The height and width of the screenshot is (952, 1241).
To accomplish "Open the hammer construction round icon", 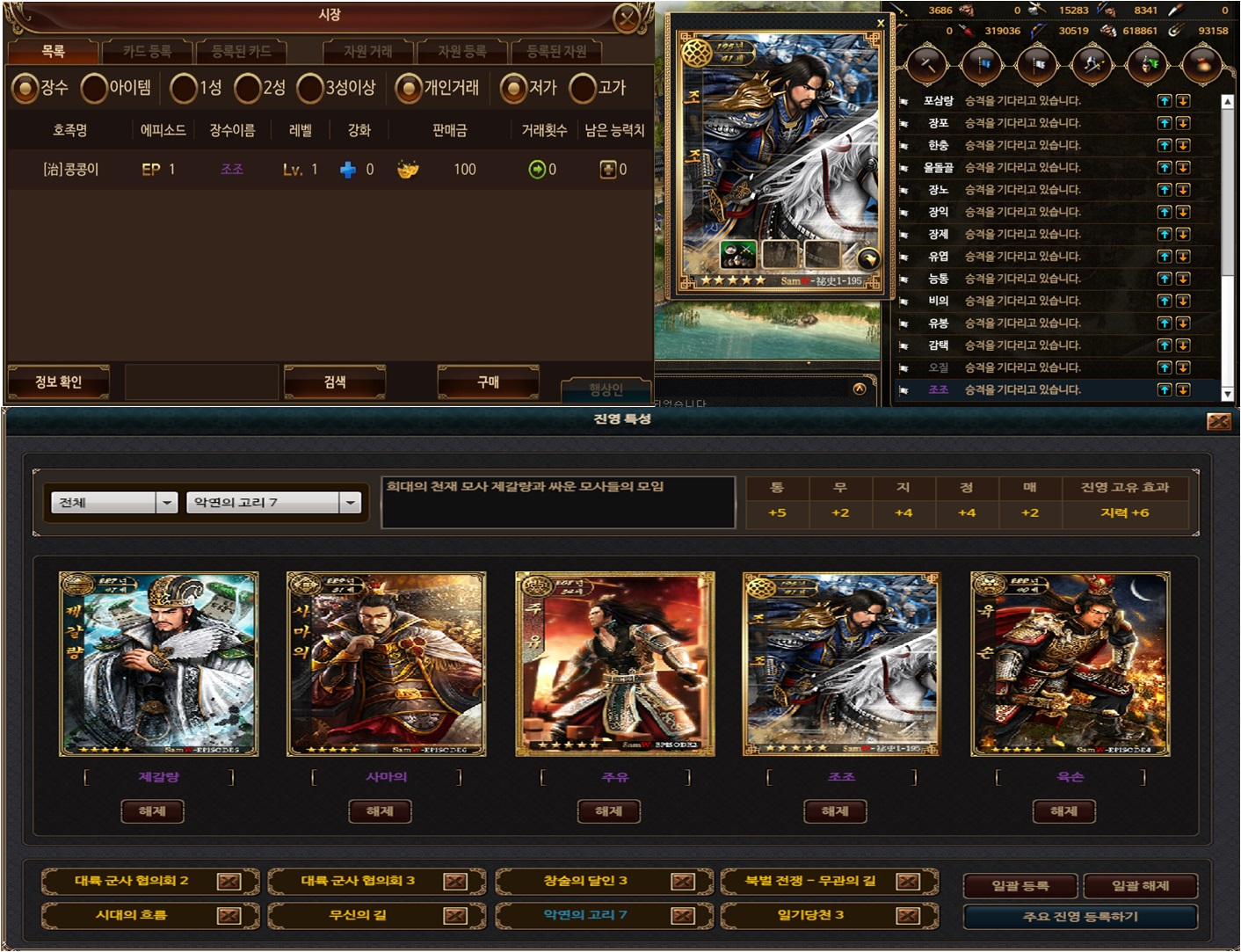I will (927, 65).
